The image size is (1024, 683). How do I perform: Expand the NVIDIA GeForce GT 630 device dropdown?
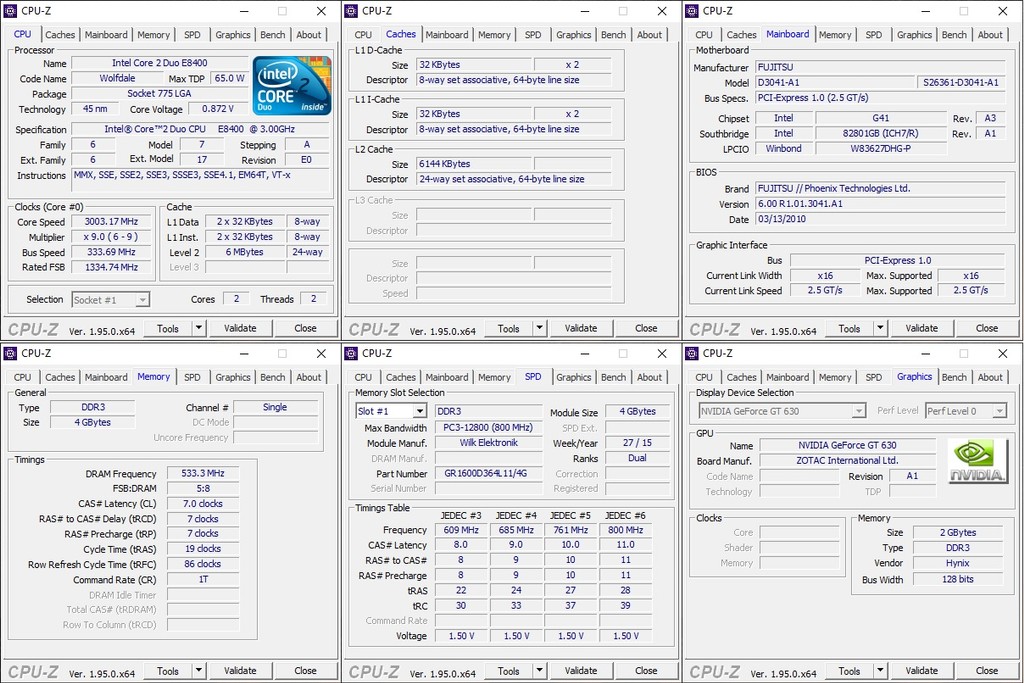pyautogui.click(x=858, y=411)
